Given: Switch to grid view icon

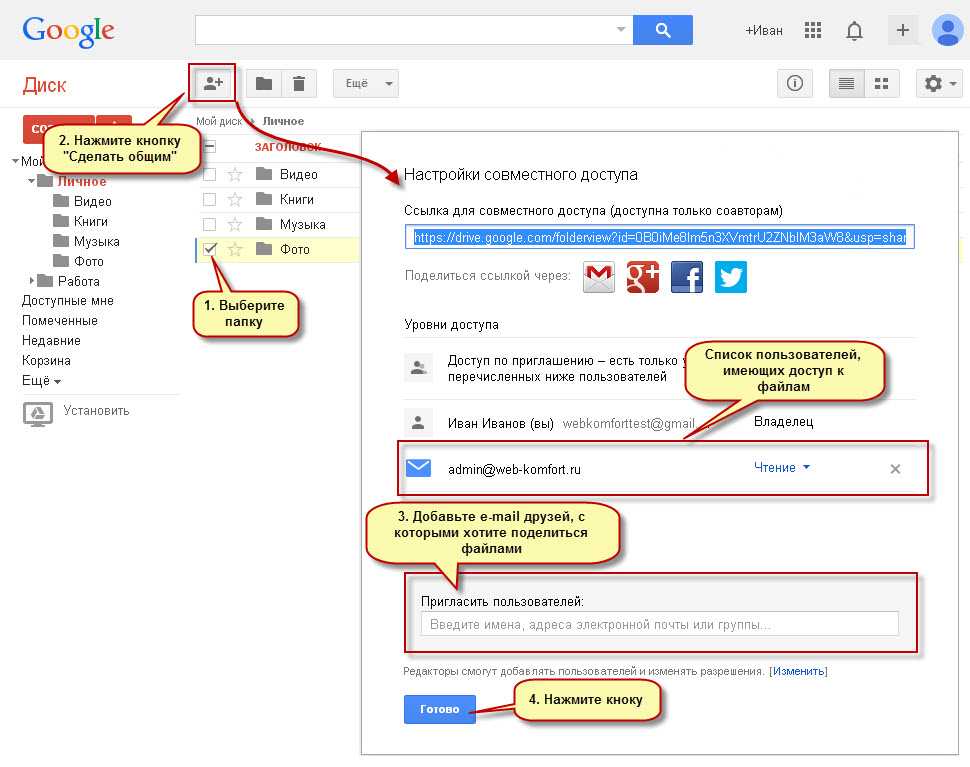Looking at the screenshot, I should [x=882, y=84].
